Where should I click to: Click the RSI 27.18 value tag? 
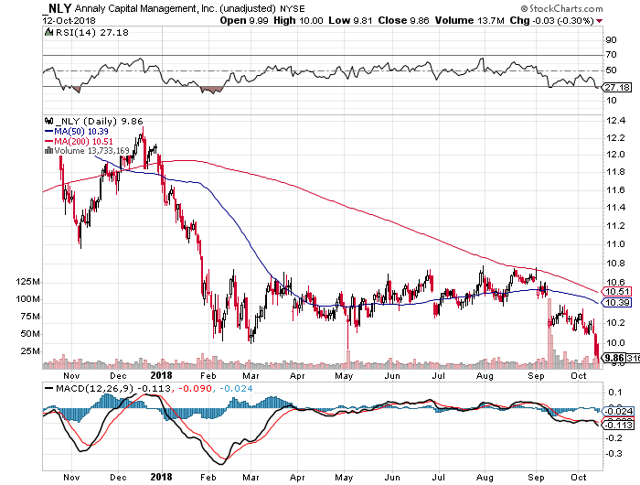(x=617, y=87)
